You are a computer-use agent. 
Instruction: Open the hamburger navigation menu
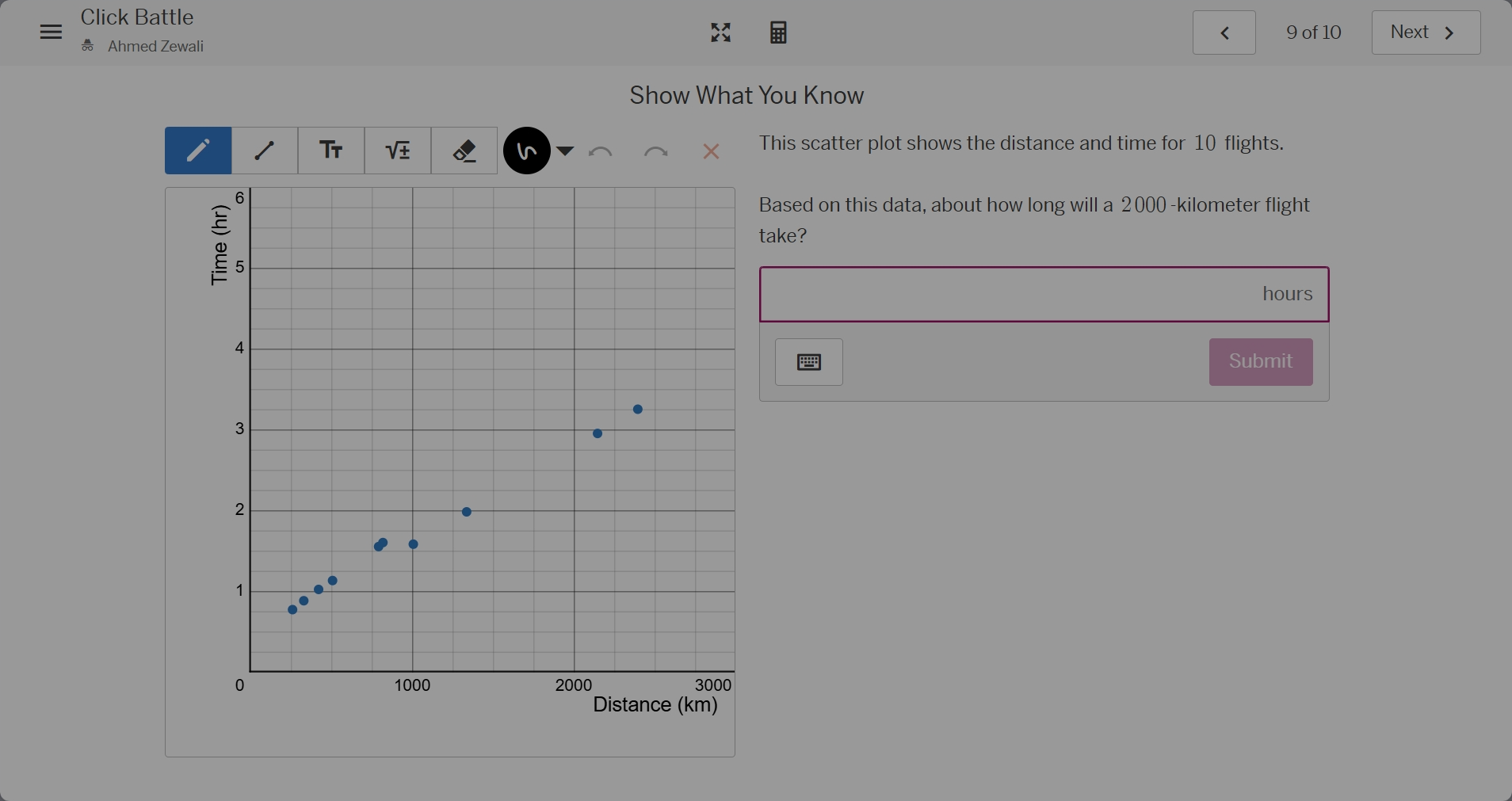click(50, 32)
